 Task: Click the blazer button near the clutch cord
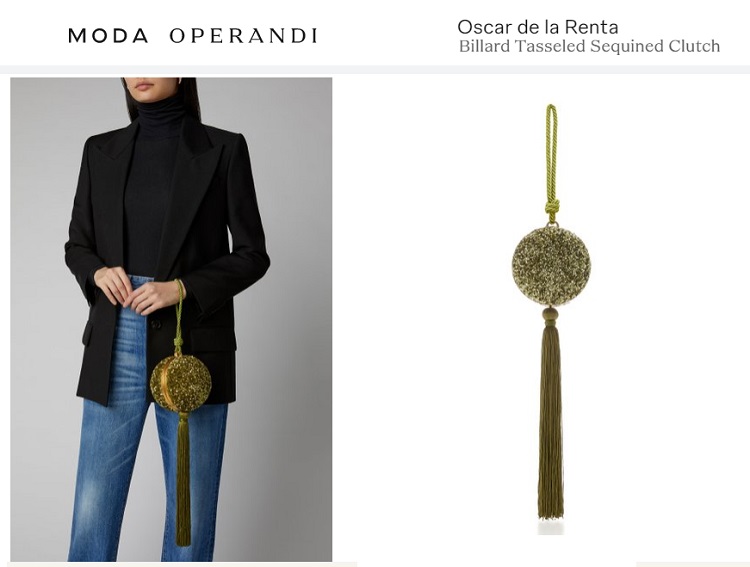[x=156, y=324]
